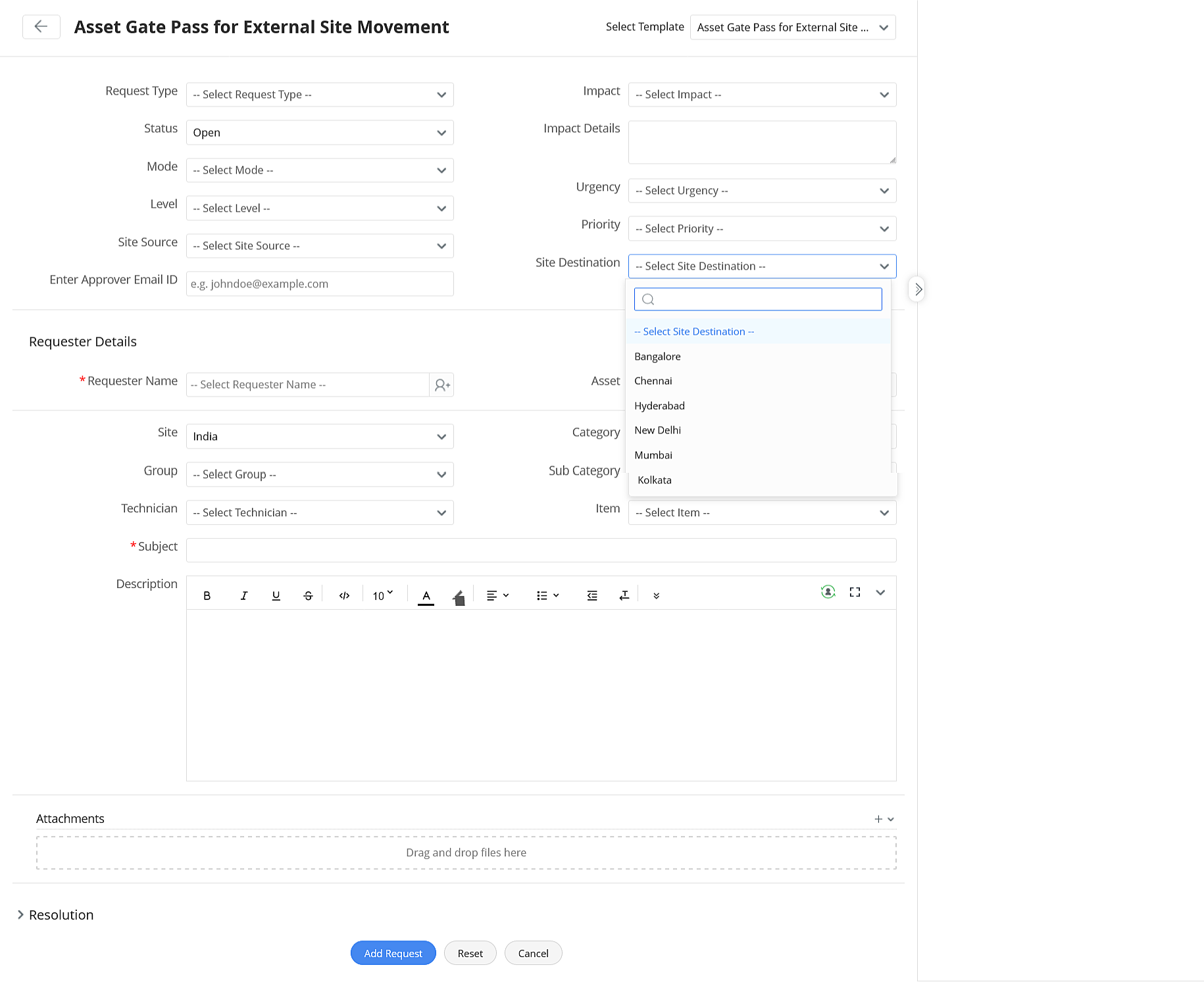Apply strikethrough text formatting
The width and height of the screenshot is (1204, 982).
coord(308,596)
